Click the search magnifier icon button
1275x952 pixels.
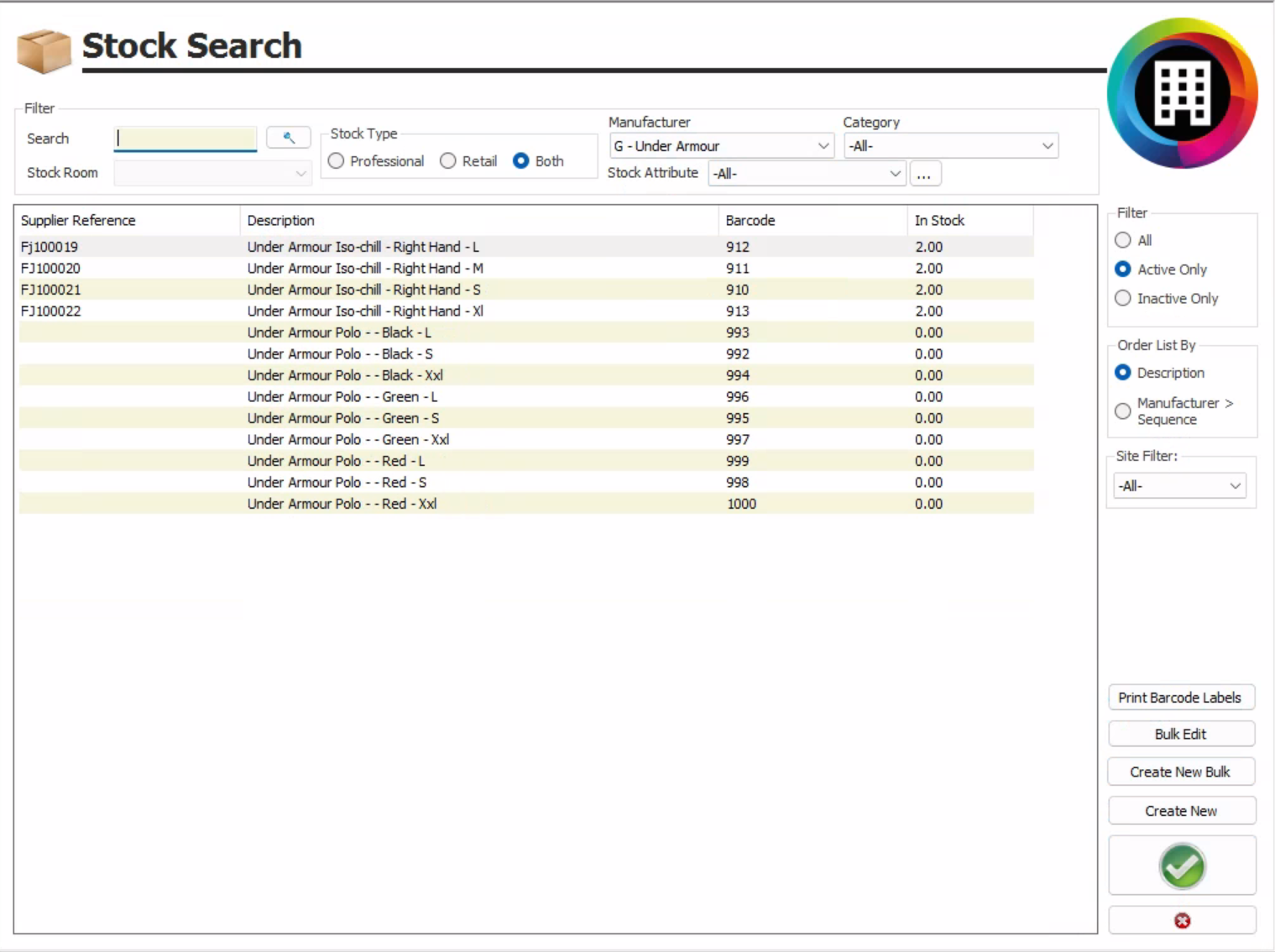coord(288,138)
